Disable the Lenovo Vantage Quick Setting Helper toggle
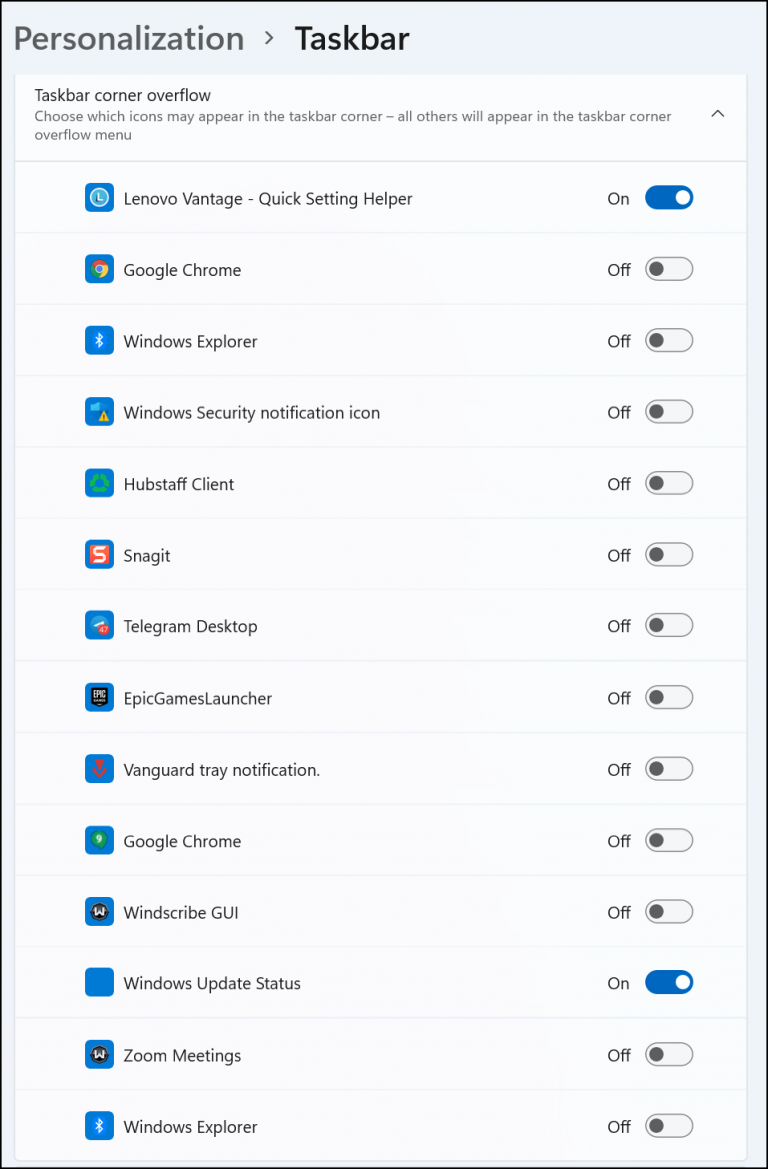 click(x=669, y=197)
